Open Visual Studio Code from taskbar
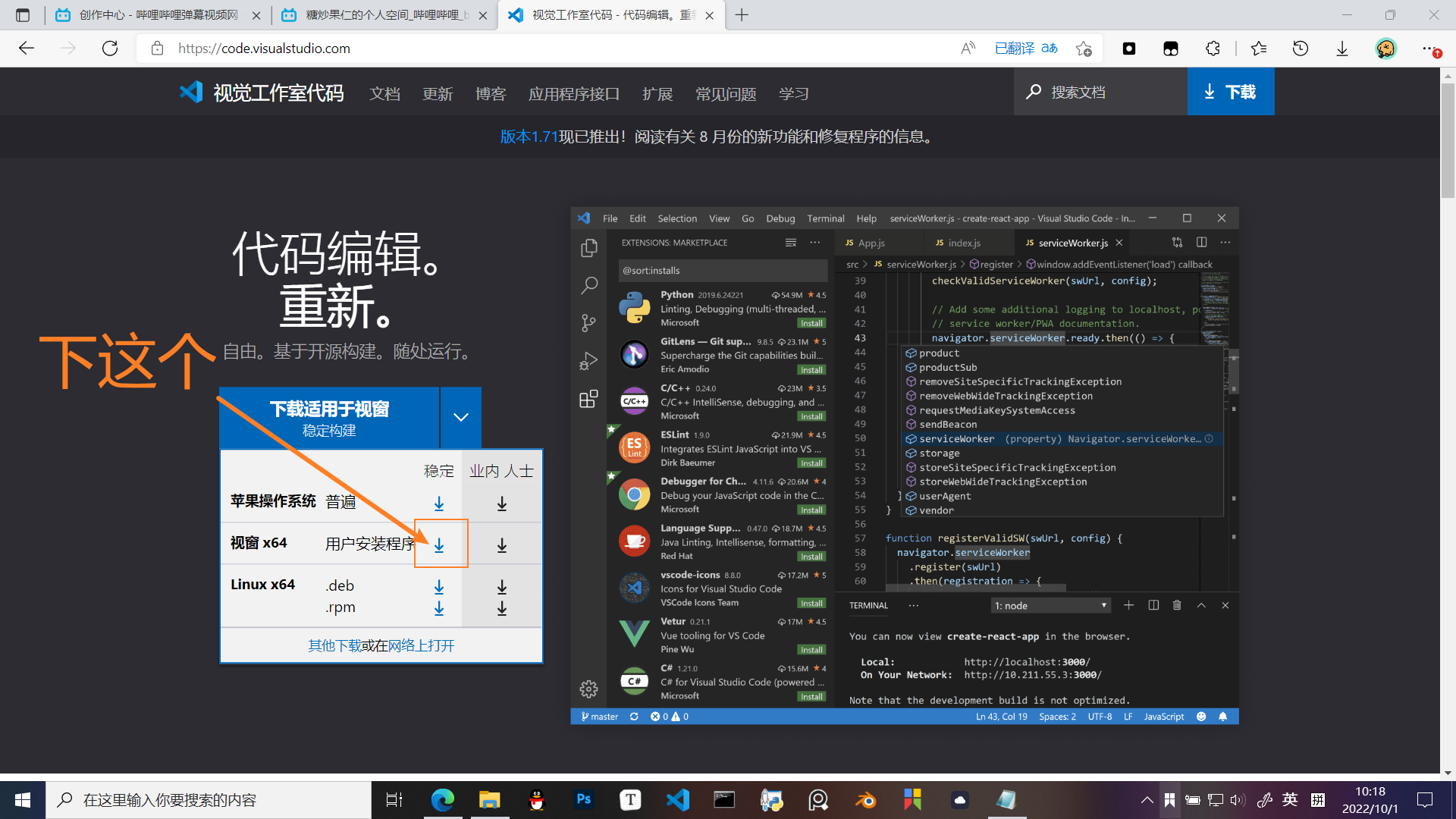1456x819 pixels. point(678,800)
